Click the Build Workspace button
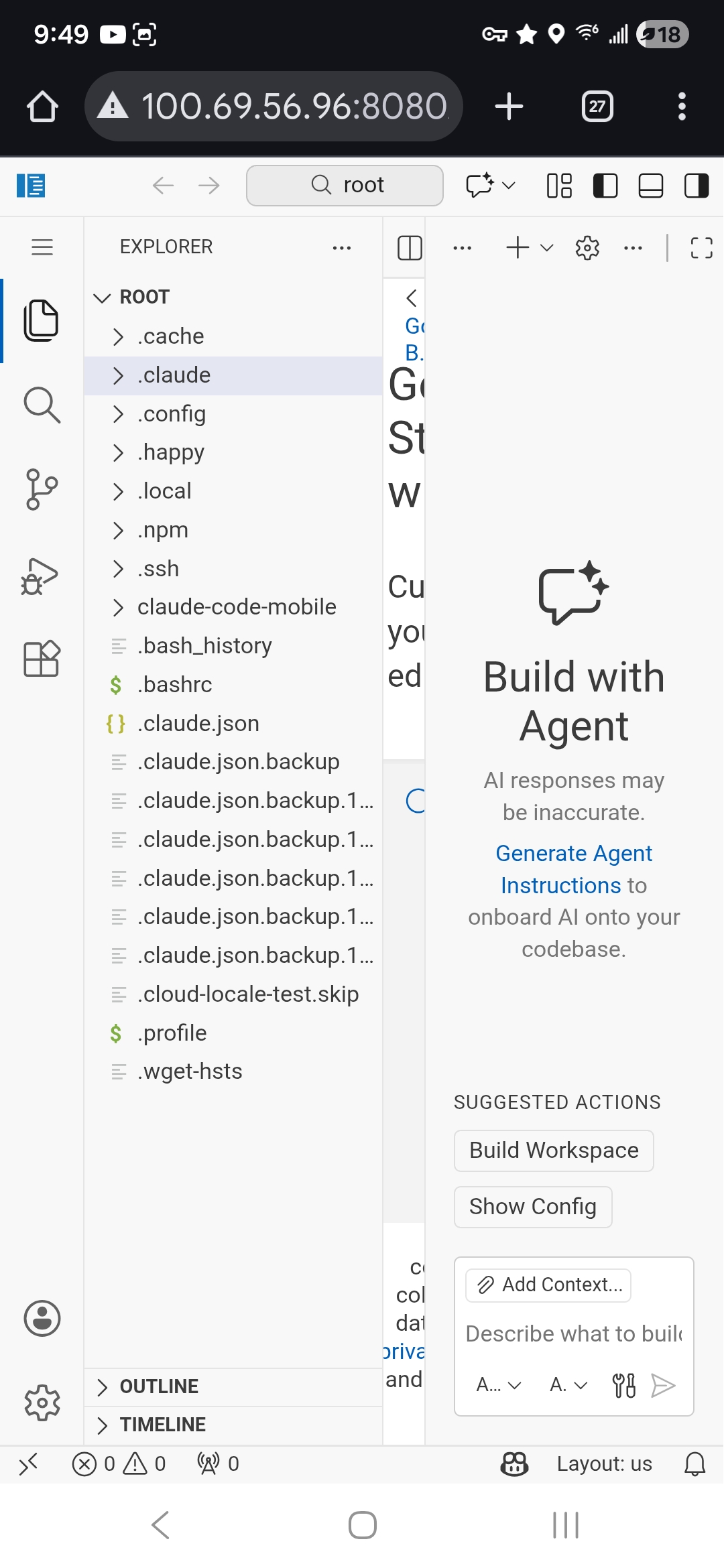The height and width of the screenshot is (1568, 724). (554, 1151)
